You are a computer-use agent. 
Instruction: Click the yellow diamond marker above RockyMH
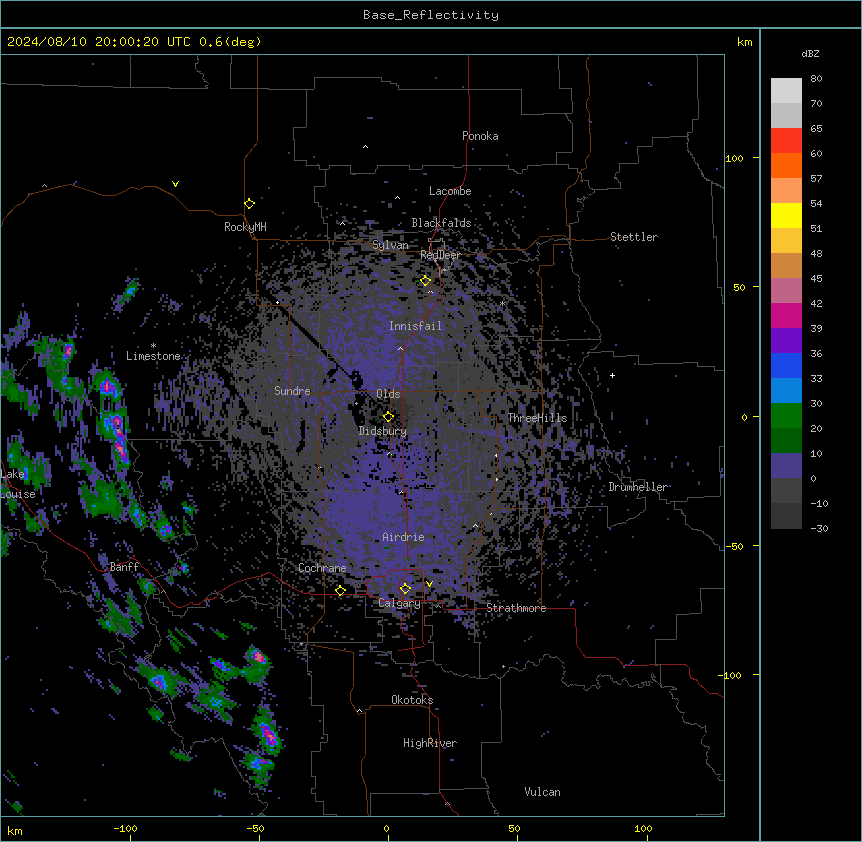(249, 204)
